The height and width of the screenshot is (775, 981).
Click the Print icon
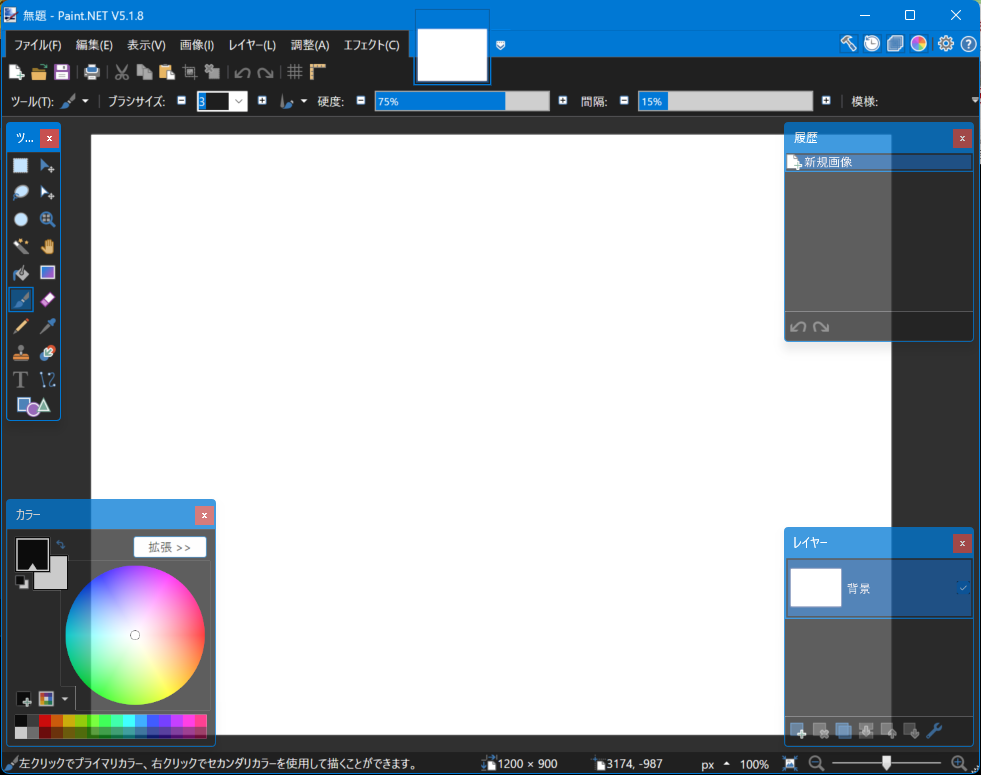[92, 73]
